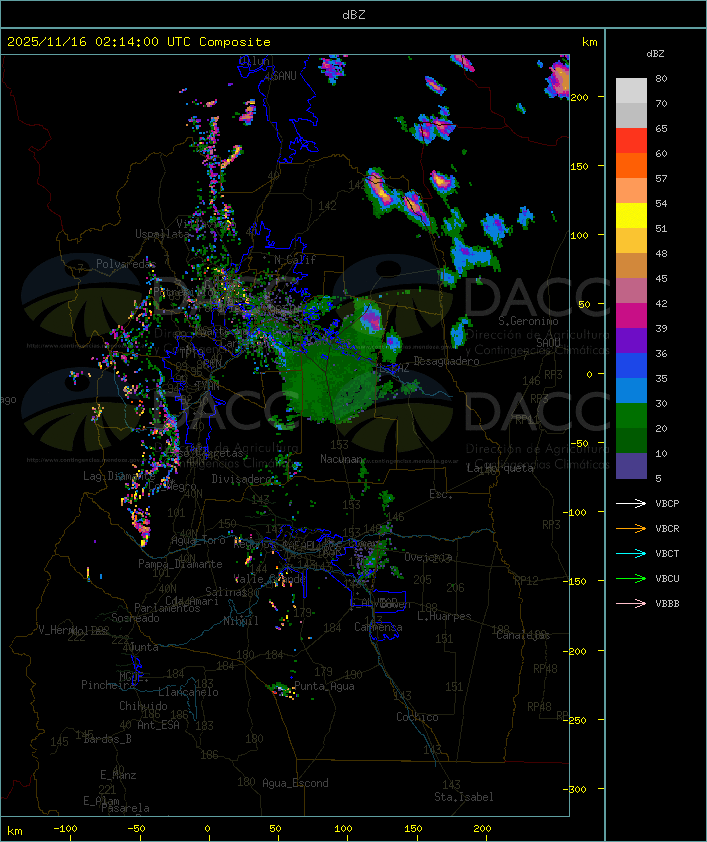Click the VBCR legend label

667,529
